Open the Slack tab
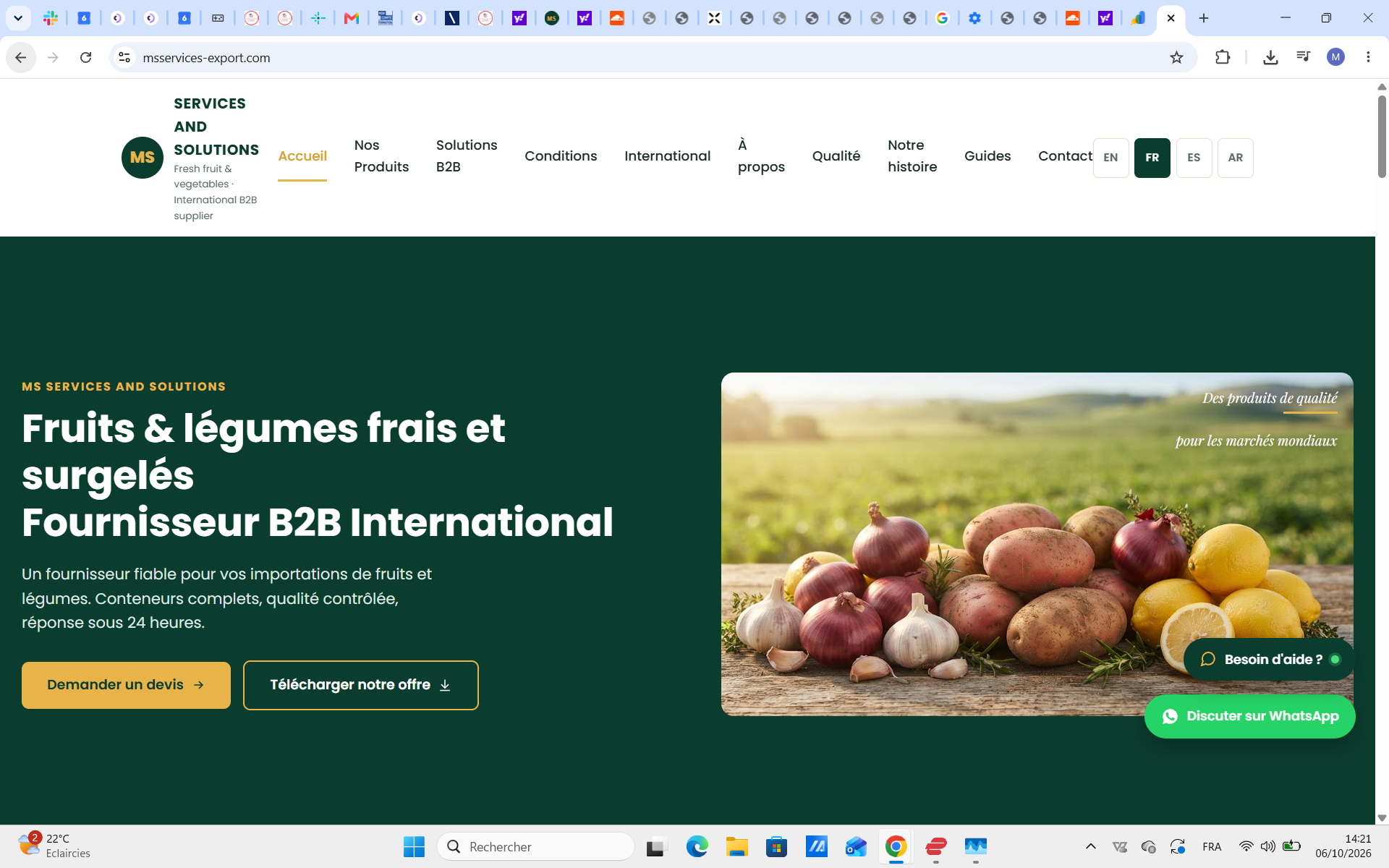Image resolution: width=1389 pixels, height=868 pixels. click(51, 18)
